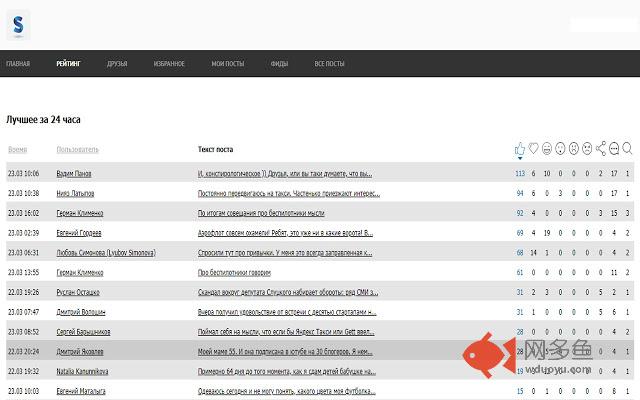640x400 pixels.
Task: Click likes count 68 in Любовь Симонова row
Action: coord(520,253)
